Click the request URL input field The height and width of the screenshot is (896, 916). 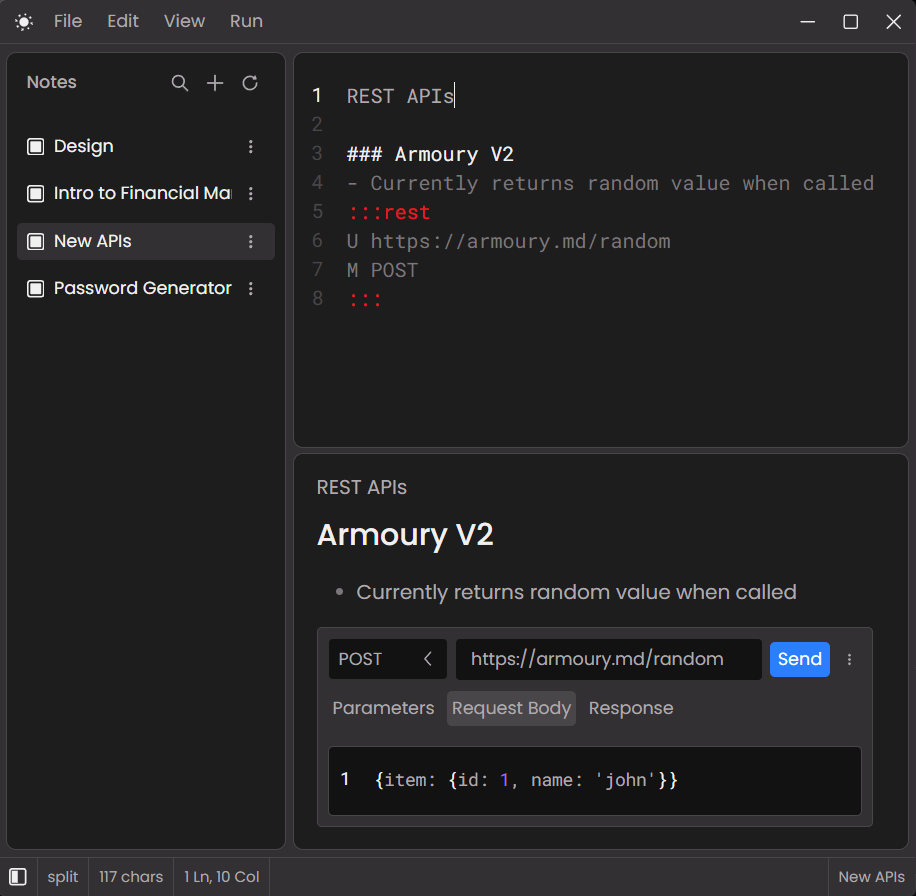pyautogui.click(x=608, y=659)
